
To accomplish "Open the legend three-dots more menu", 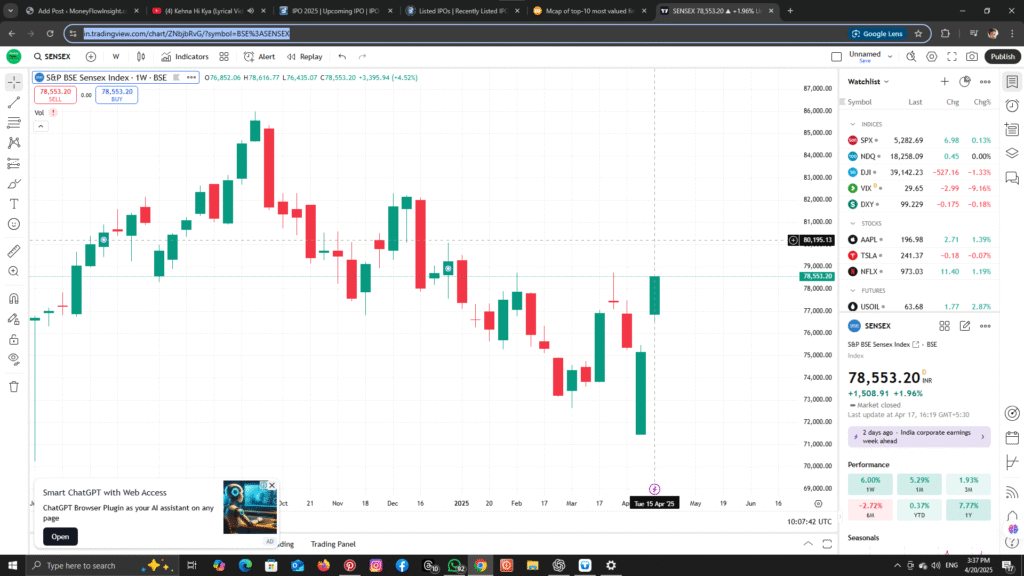I will click(x=191, y=77).
